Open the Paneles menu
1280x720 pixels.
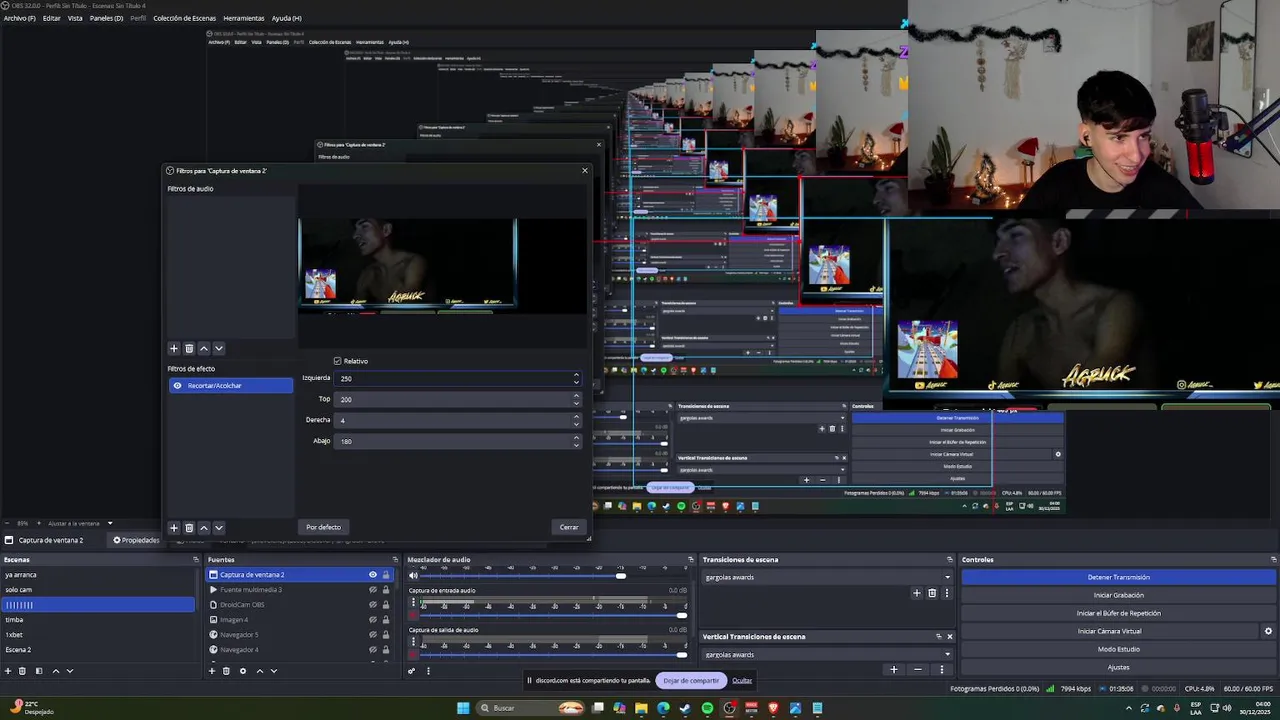(x=106, y=18)
